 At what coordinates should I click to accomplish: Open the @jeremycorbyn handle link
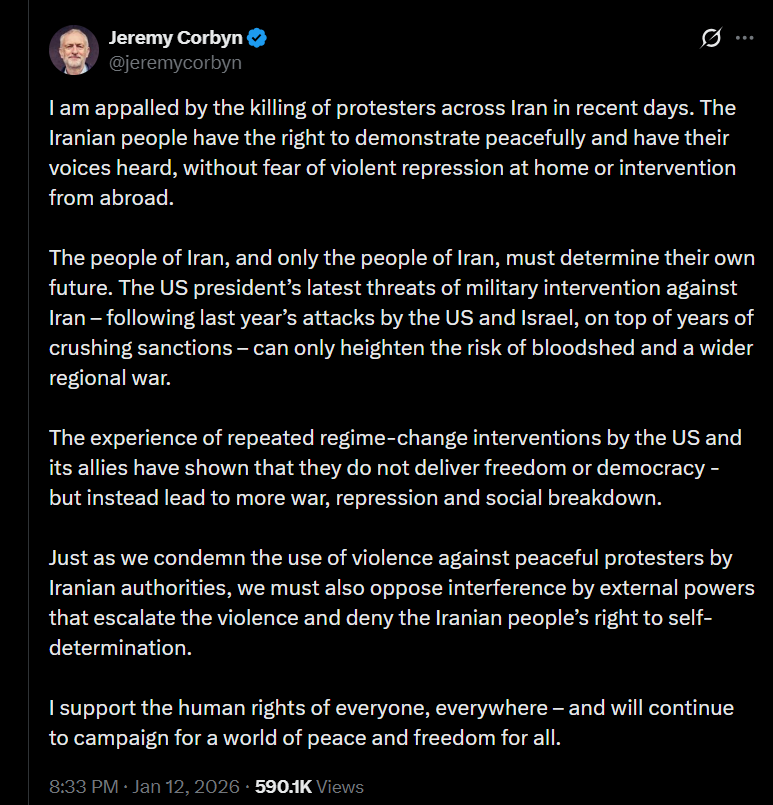[x=175, y=63]
